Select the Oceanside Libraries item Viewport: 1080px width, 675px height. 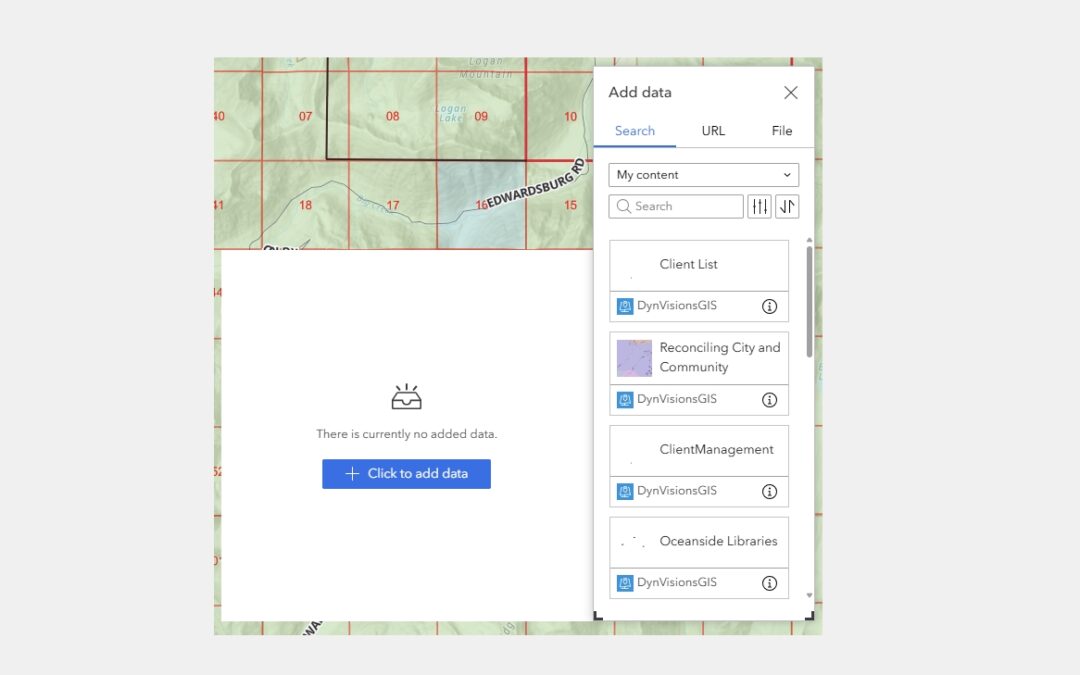(698, 542)
